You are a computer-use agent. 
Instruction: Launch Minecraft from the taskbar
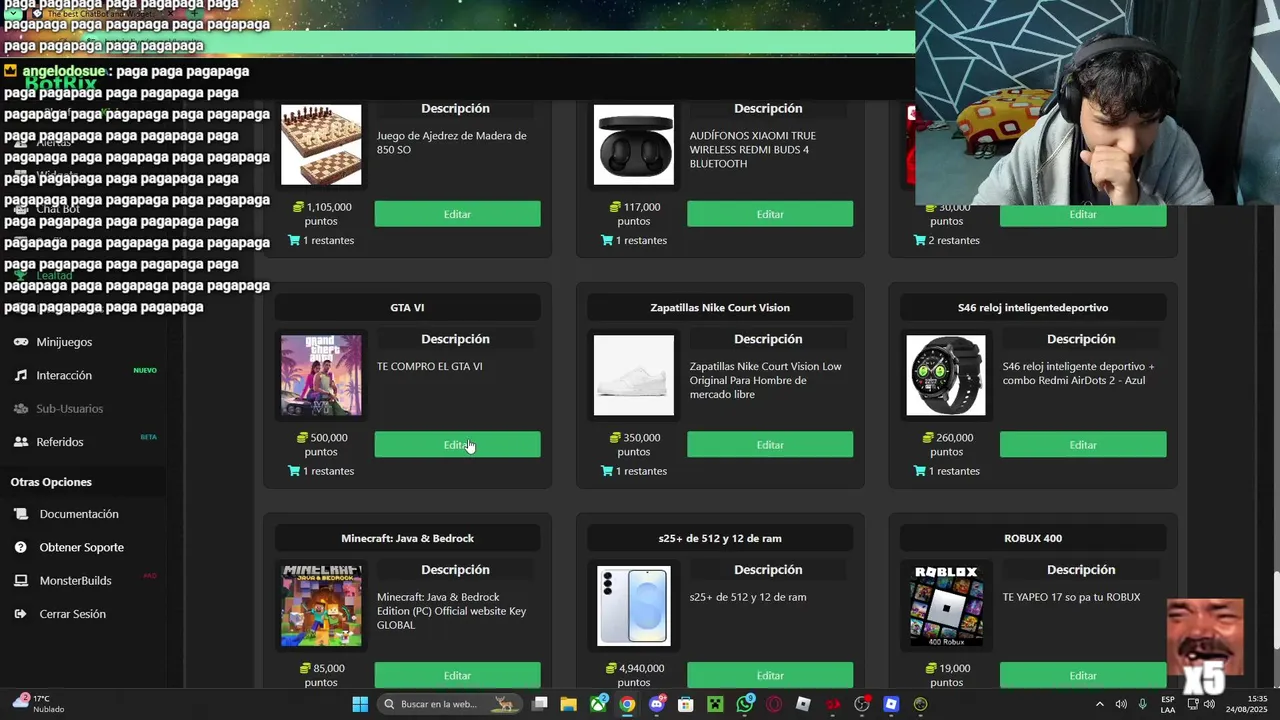point(715,704)
